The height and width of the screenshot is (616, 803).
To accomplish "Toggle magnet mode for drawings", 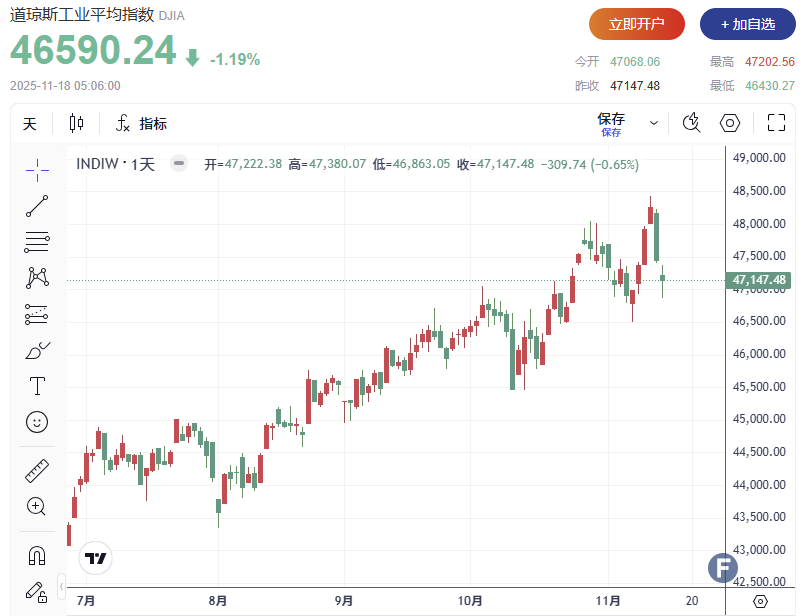I will [37, 555].
